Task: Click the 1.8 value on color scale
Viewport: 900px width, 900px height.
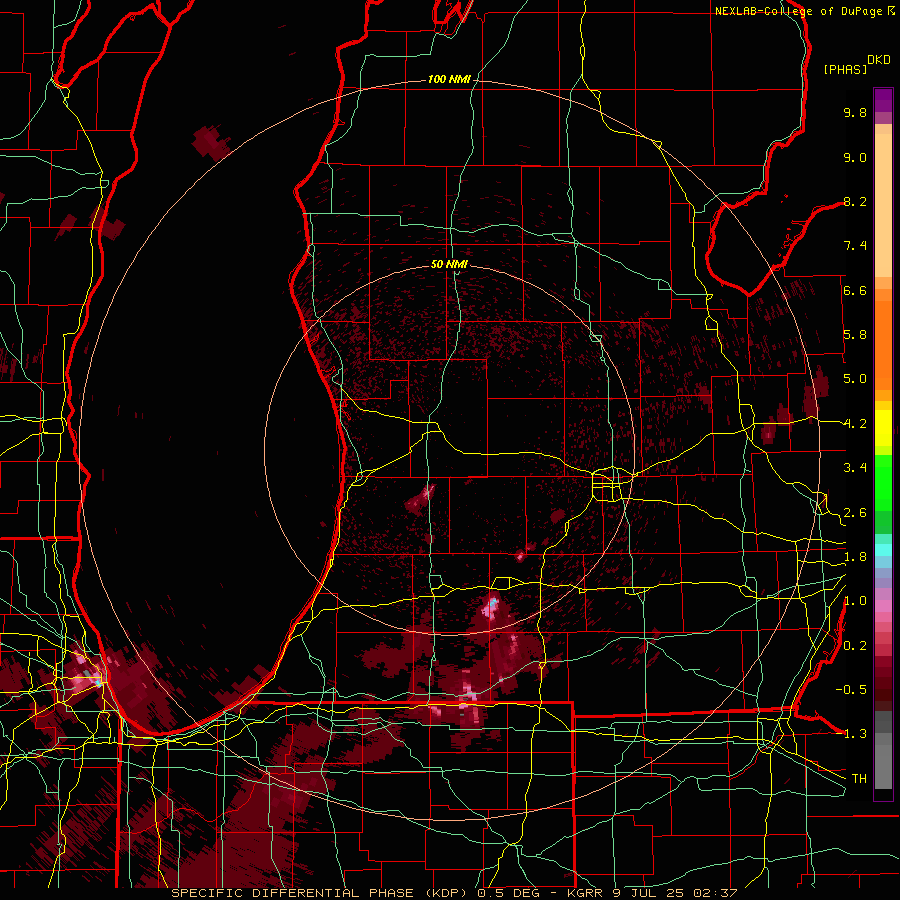Action: pyautogui.click(x=855, y=557)
